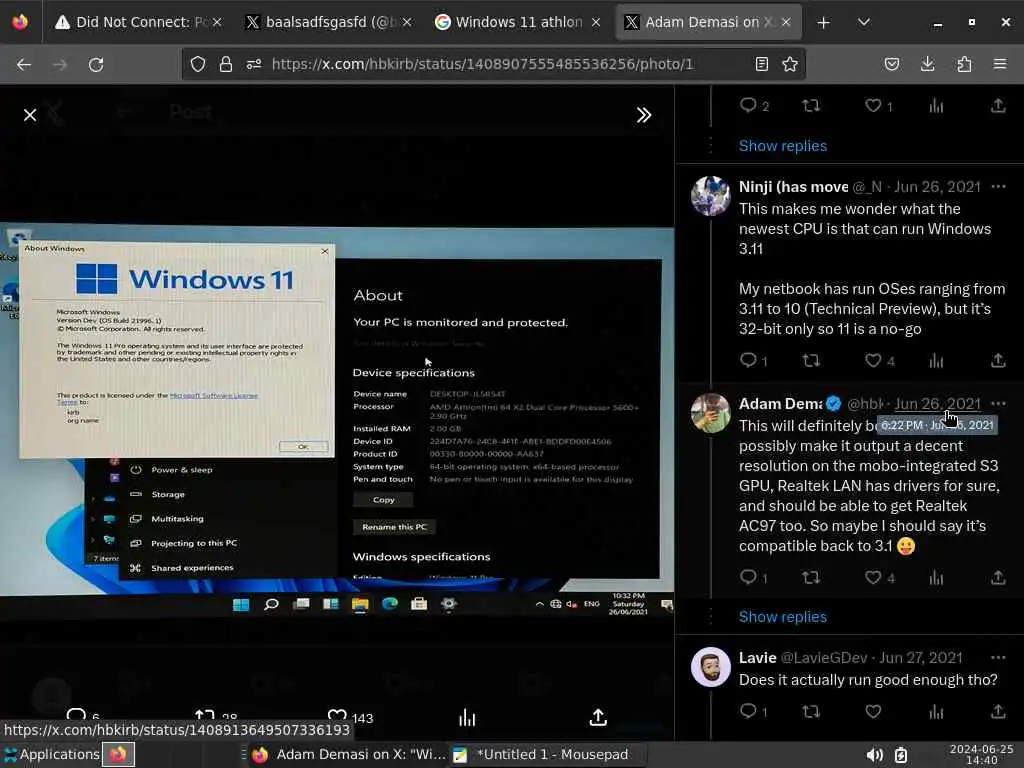Reload the page with the refresh icon

pyautogui.click(x=96, y=65)
